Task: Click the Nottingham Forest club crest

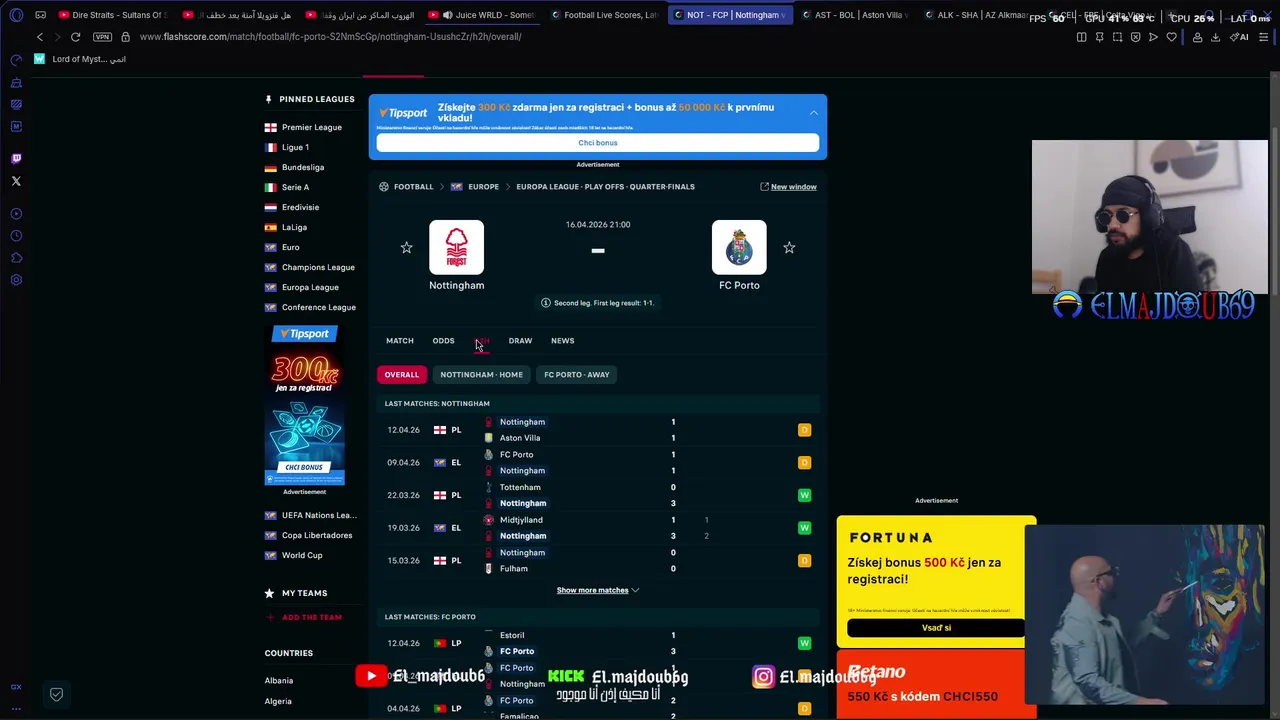Action: [456, 247]
